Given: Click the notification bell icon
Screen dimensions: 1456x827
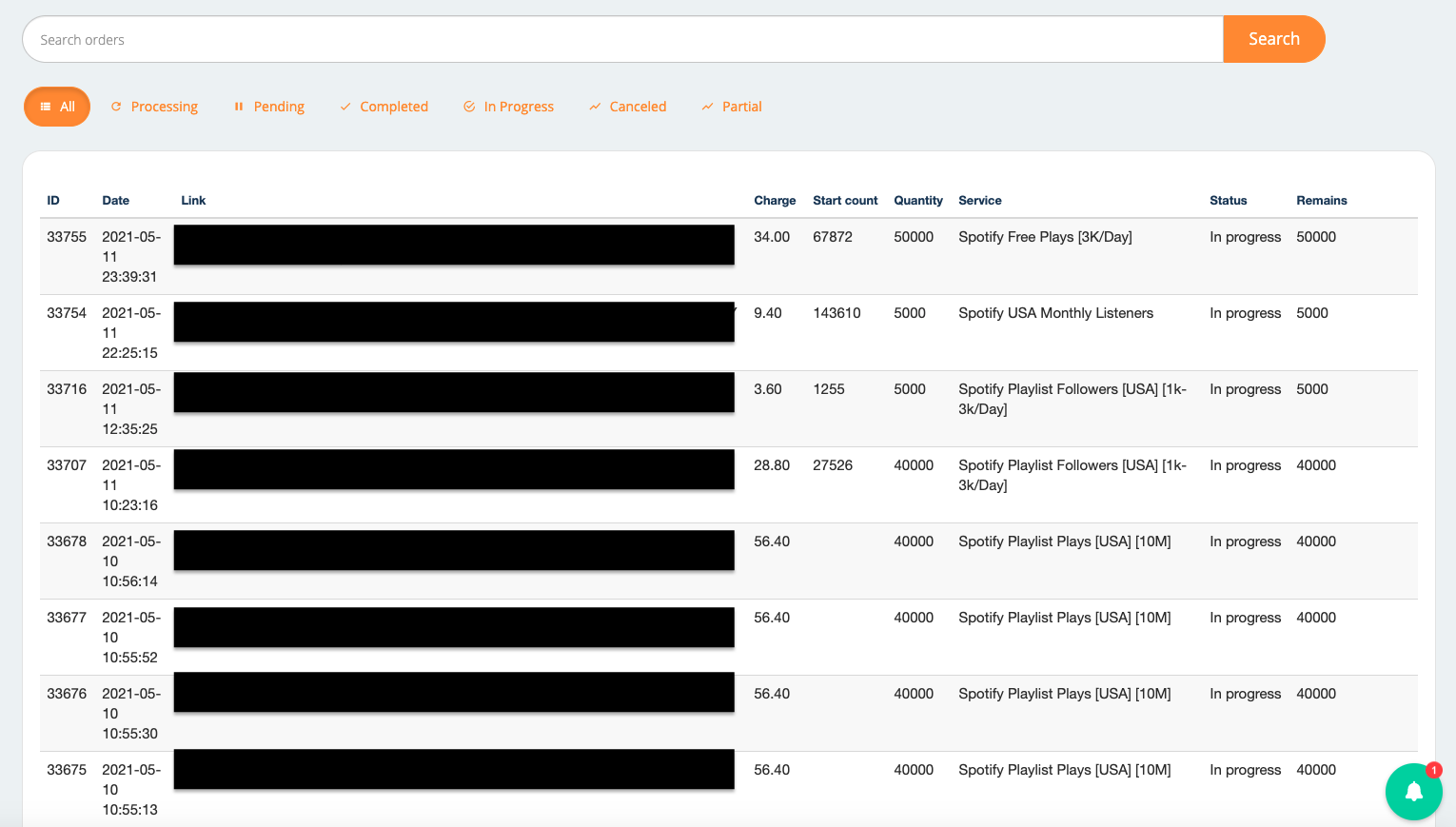Looking at the screenshot, I should (x=1413, y=791).
